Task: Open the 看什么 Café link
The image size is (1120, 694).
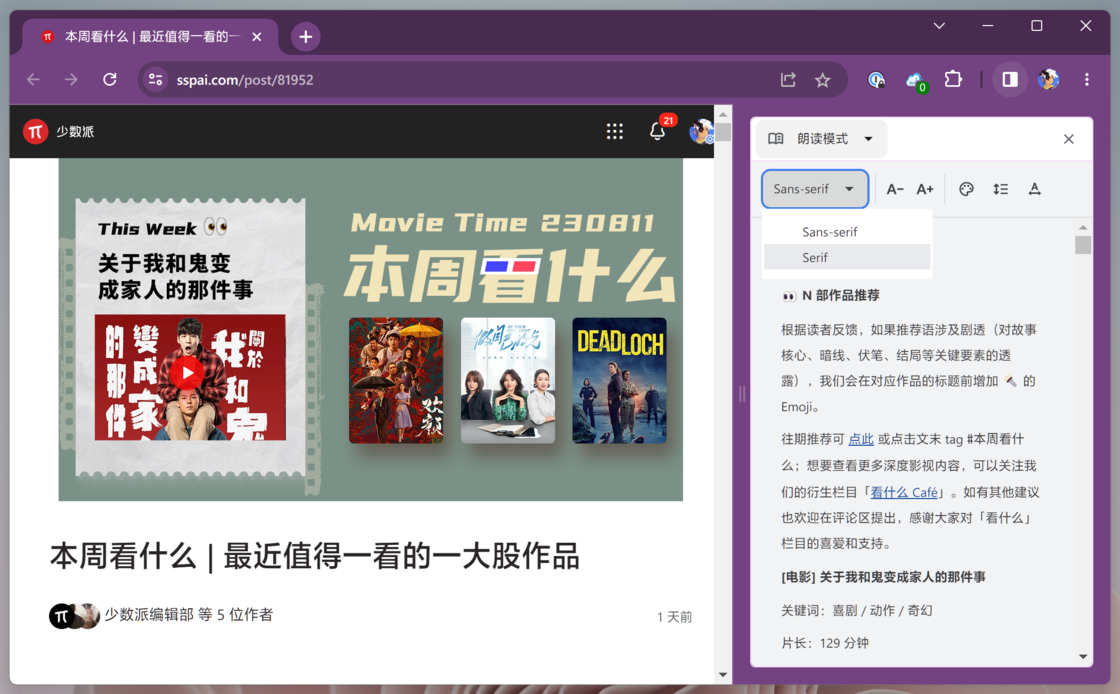Action: [904, 492]
